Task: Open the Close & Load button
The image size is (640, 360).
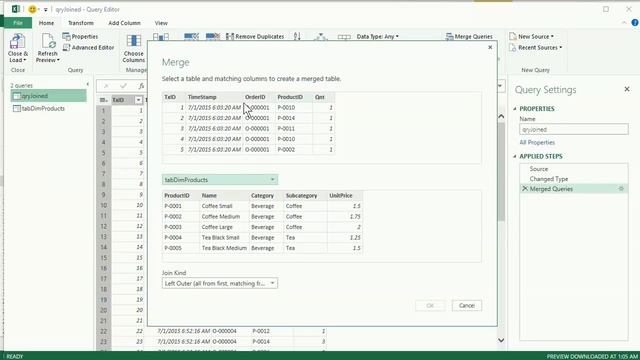Action: click(18, 48)
